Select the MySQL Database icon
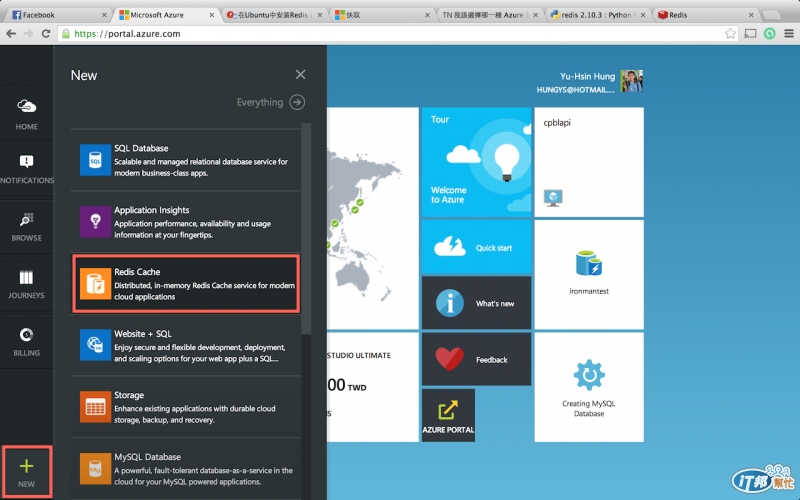The image size is (800, 500). tap(95, 468)
